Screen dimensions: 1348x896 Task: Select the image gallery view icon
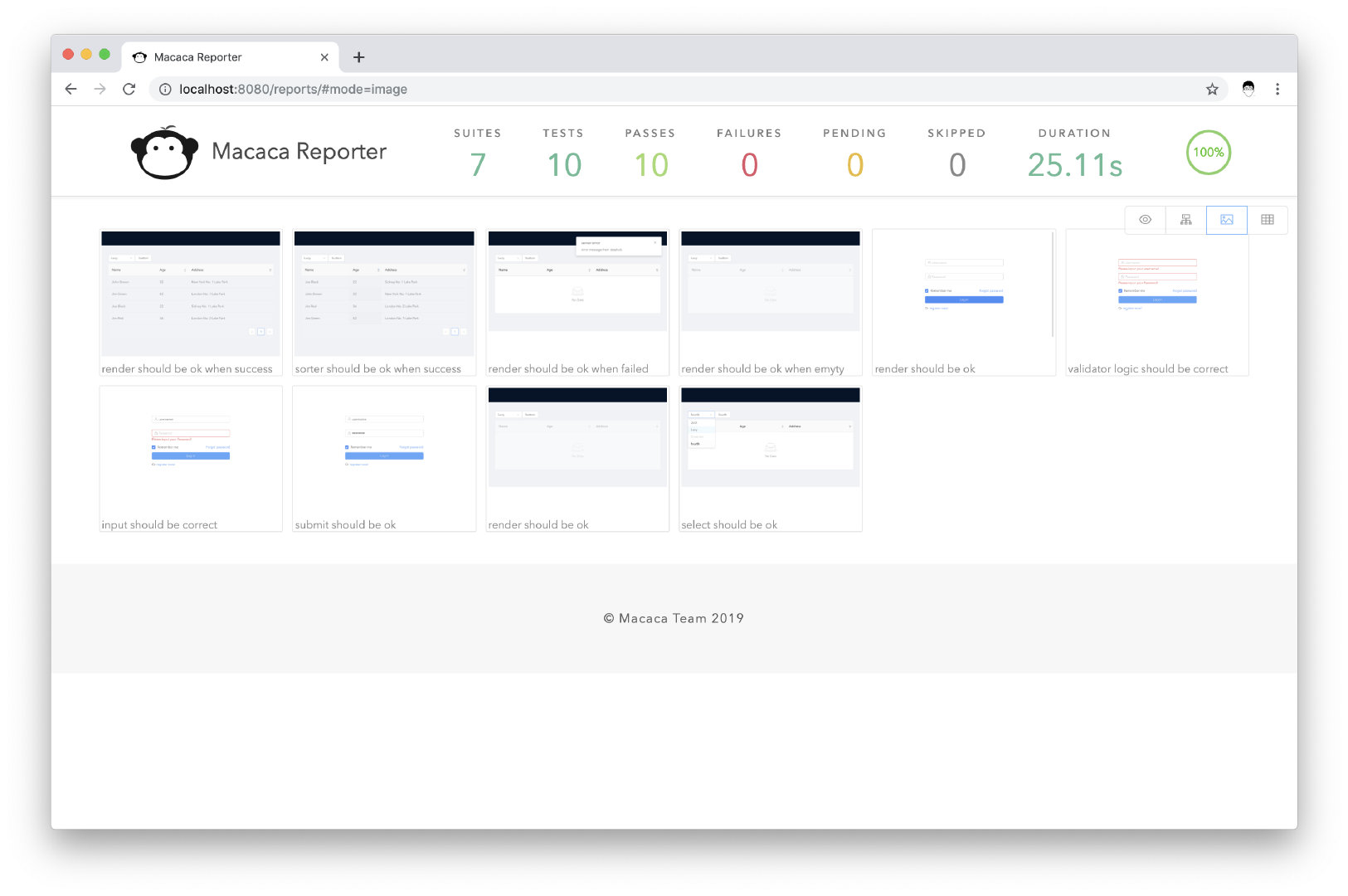tap(1226, 220)
